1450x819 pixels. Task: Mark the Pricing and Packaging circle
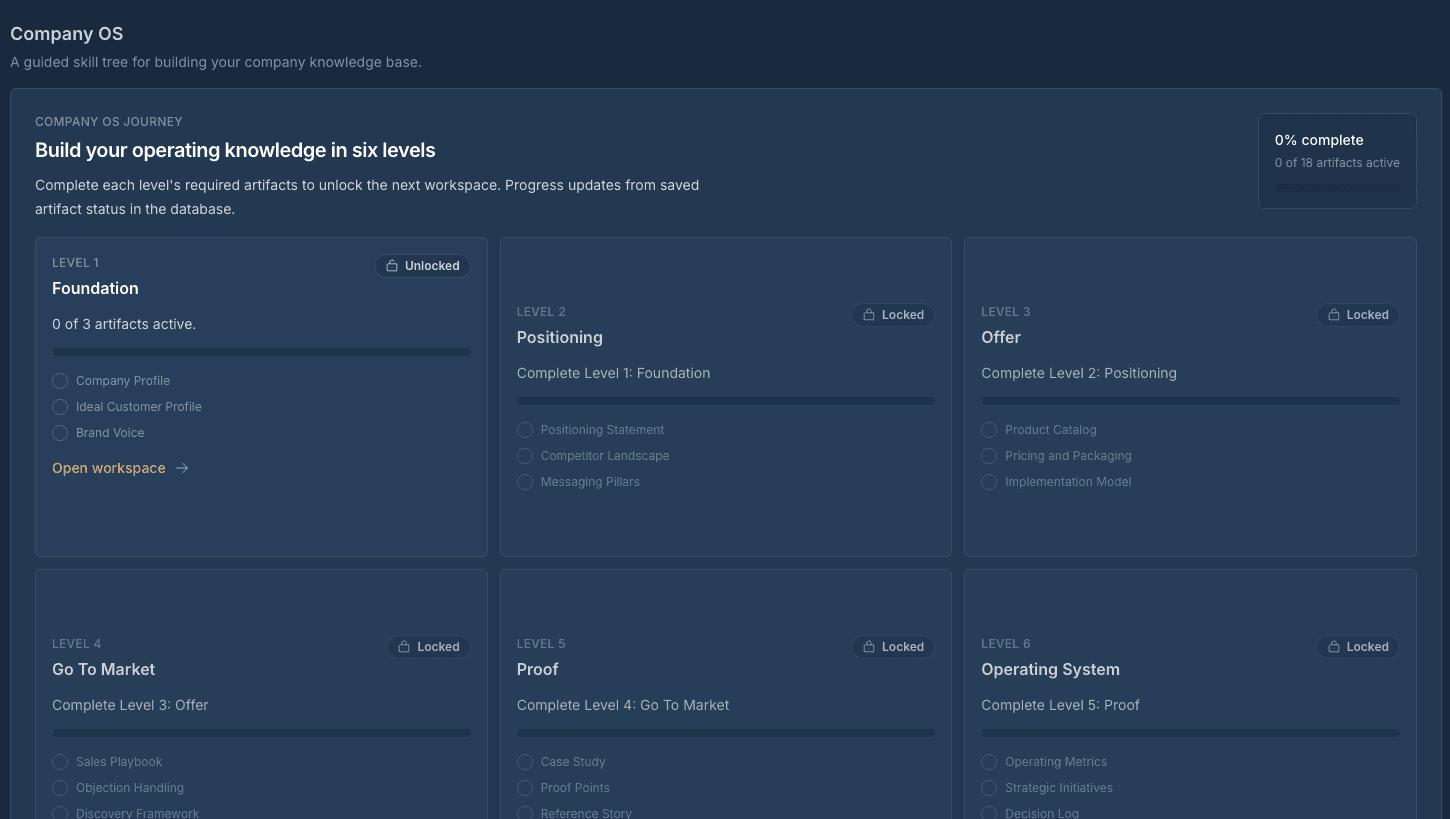click(989, 456)
